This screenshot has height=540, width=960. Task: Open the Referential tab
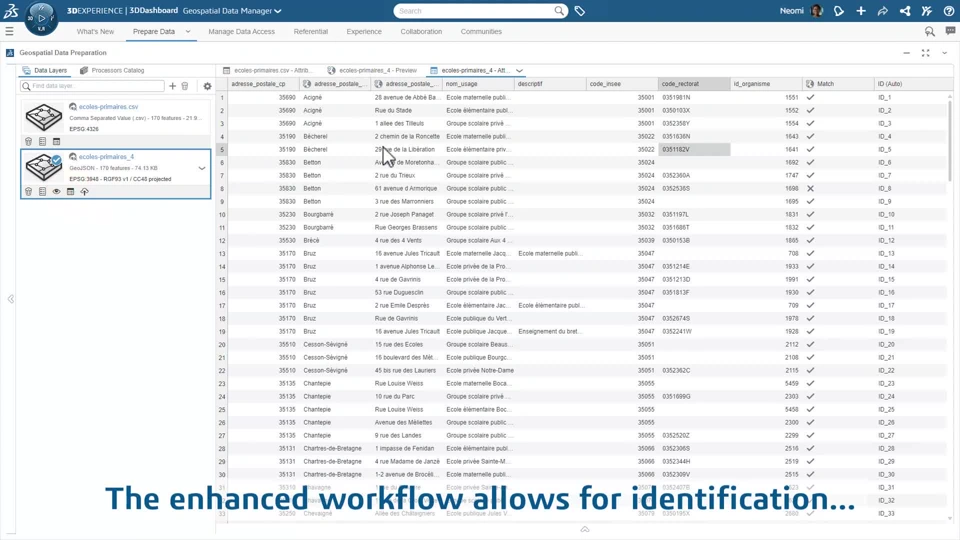[x=310, y=31]
